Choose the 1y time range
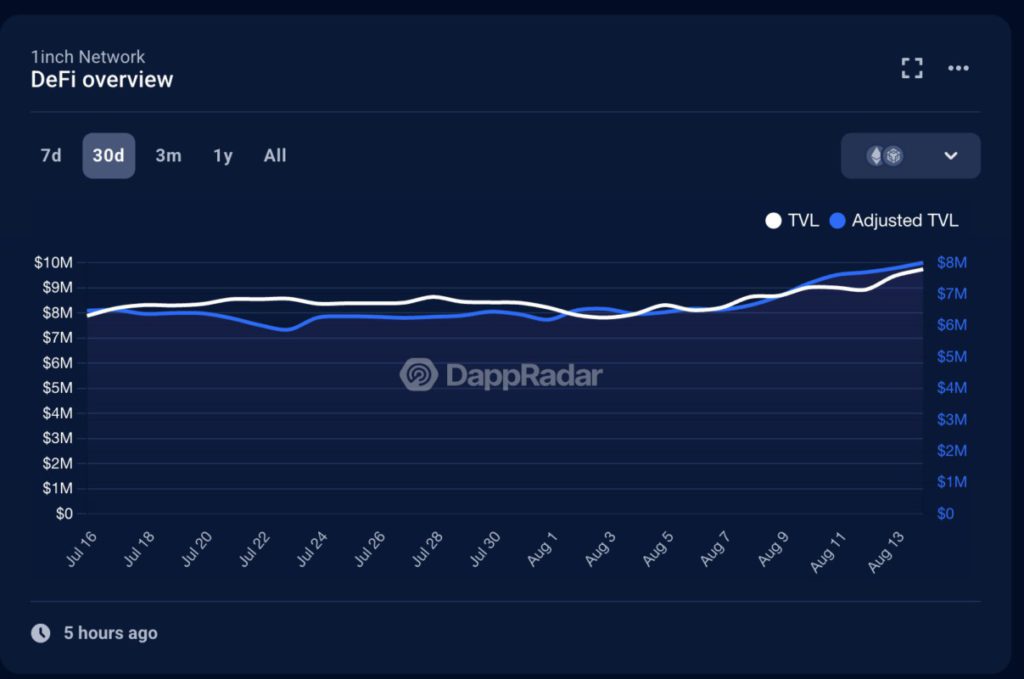The image size is (1024, 679). pyautogui.click(x=223, y=156)
